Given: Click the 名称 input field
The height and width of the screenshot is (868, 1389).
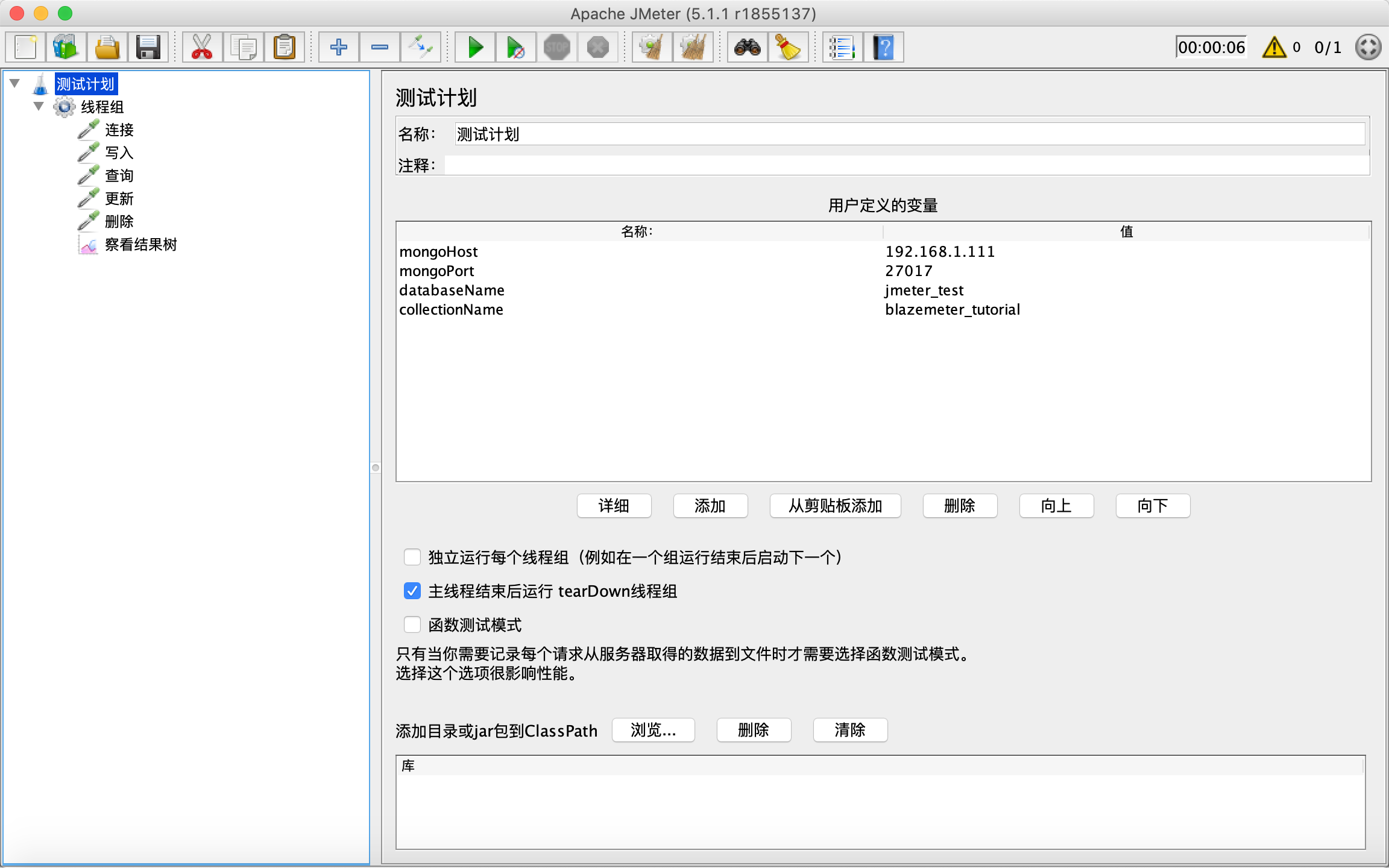Looking at the screenshot, I should pos(910,134).
